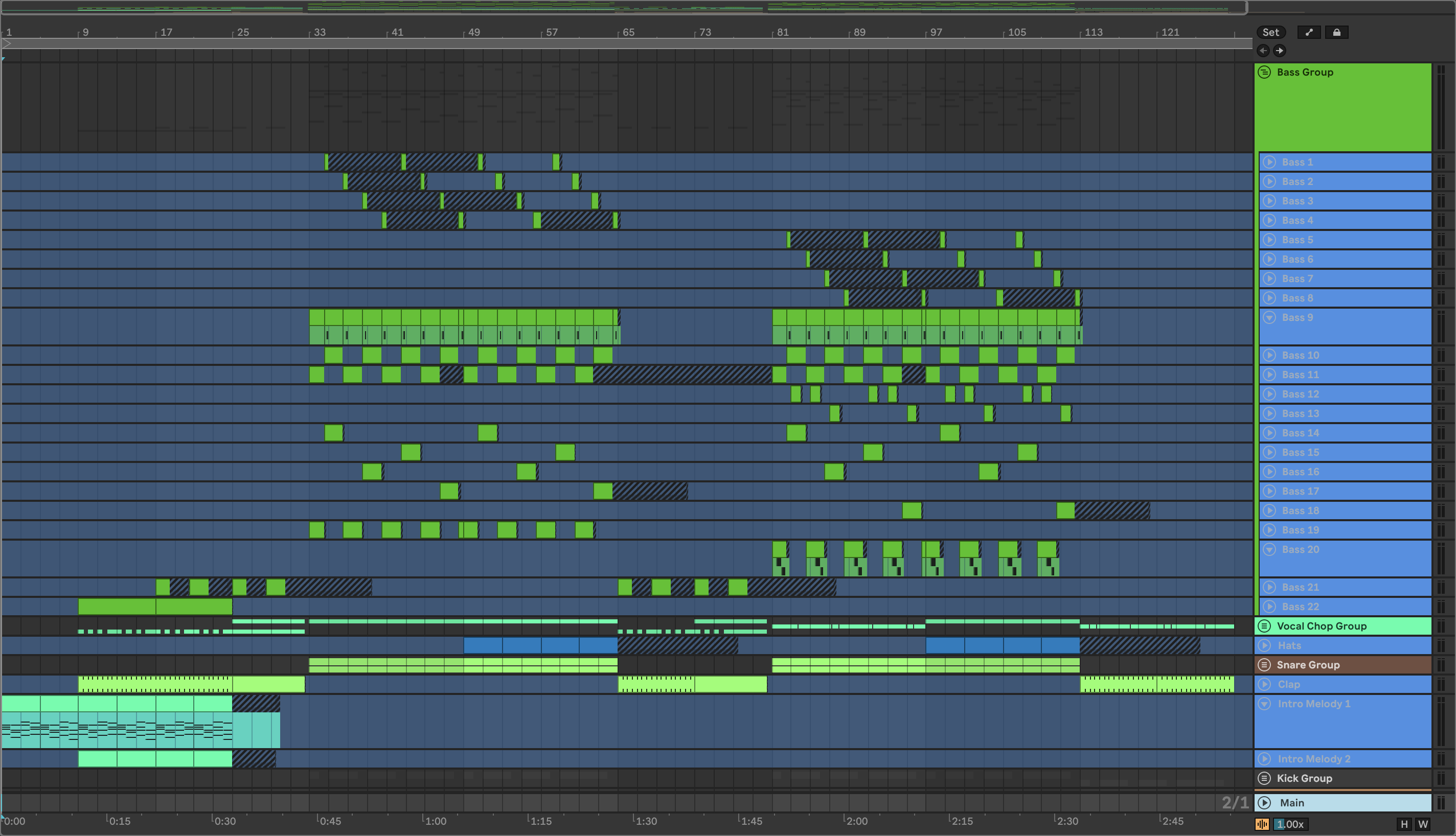This screenshot has width=1456, height=836.
Task: Click the 1.00x playback speed field
Action: [1290, 825]
